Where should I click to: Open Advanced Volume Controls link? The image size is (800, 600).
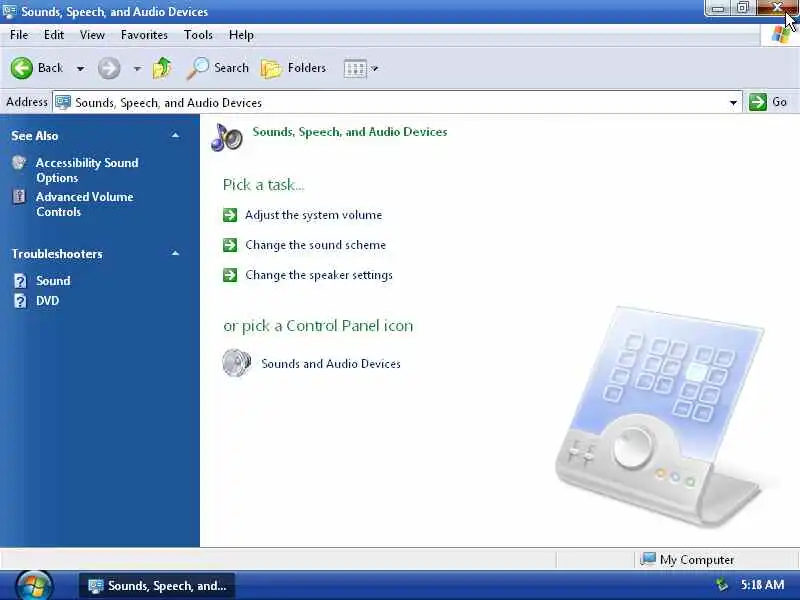coord(85,204)
